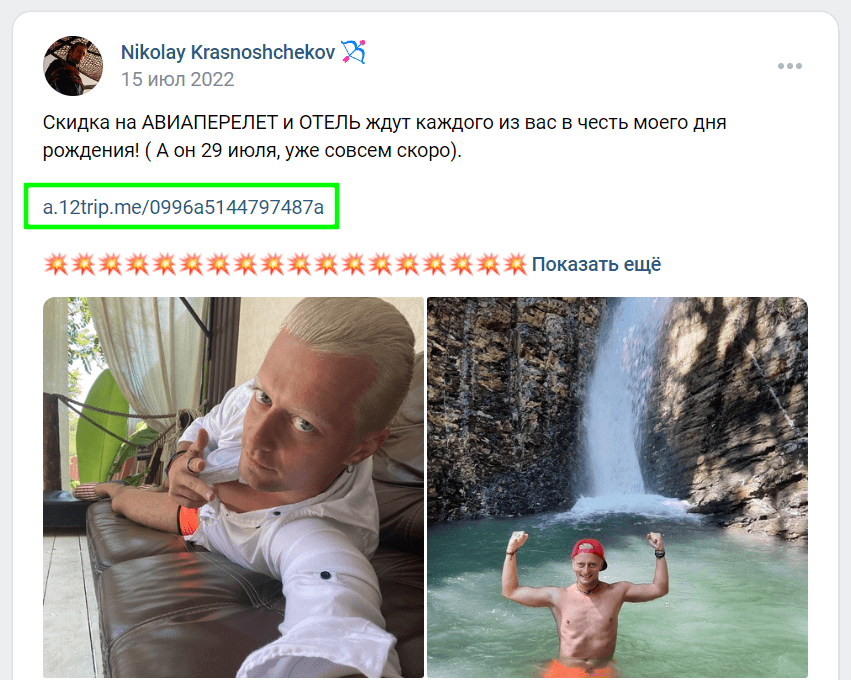851x680 pixels.
Task: Open the three-dot post options menu
Action: 790,66
